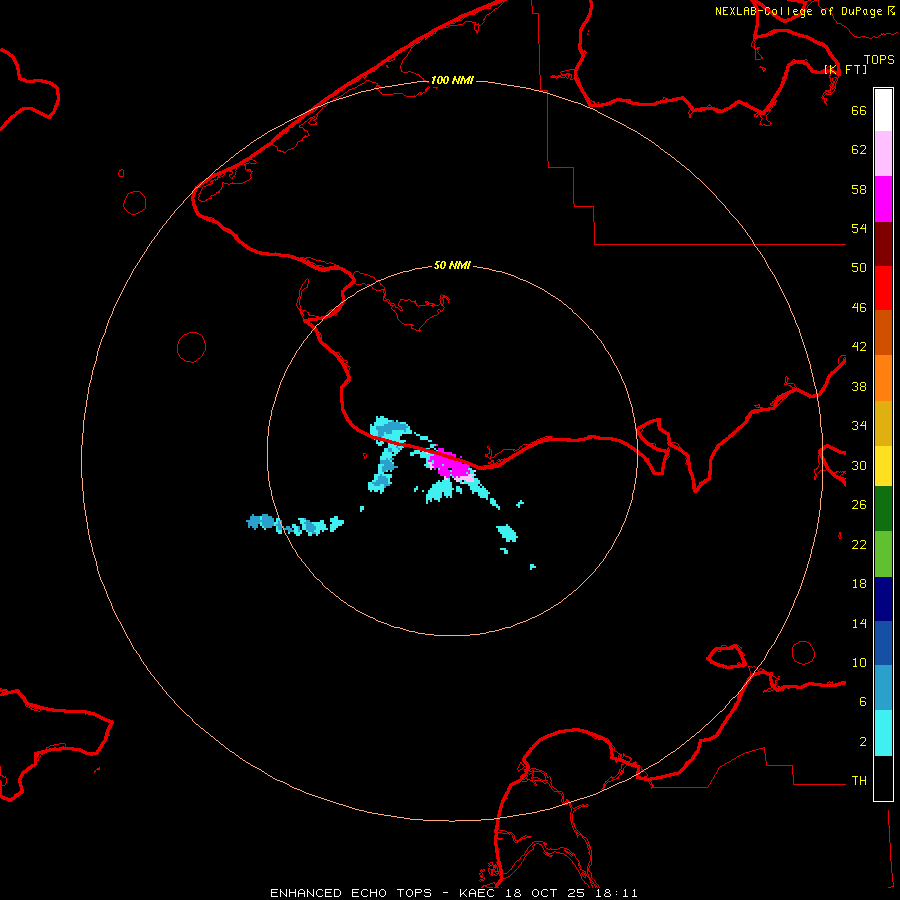Select the light green legend swatch
900x900 pixels.
coord(883,554)
